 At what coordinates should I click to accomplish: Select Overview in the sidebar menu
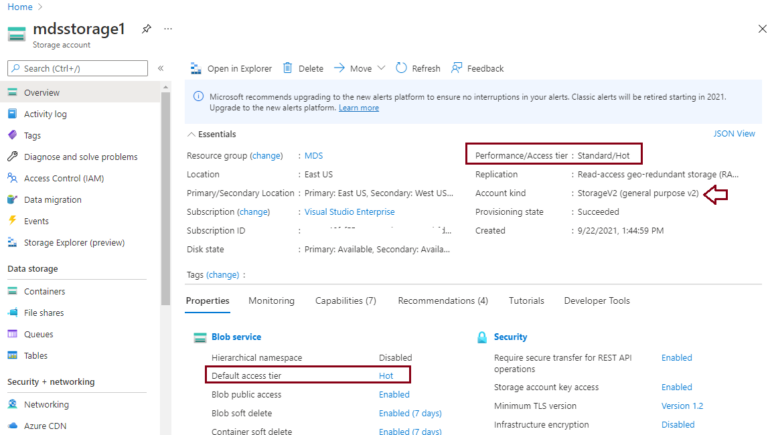point(80,92)
